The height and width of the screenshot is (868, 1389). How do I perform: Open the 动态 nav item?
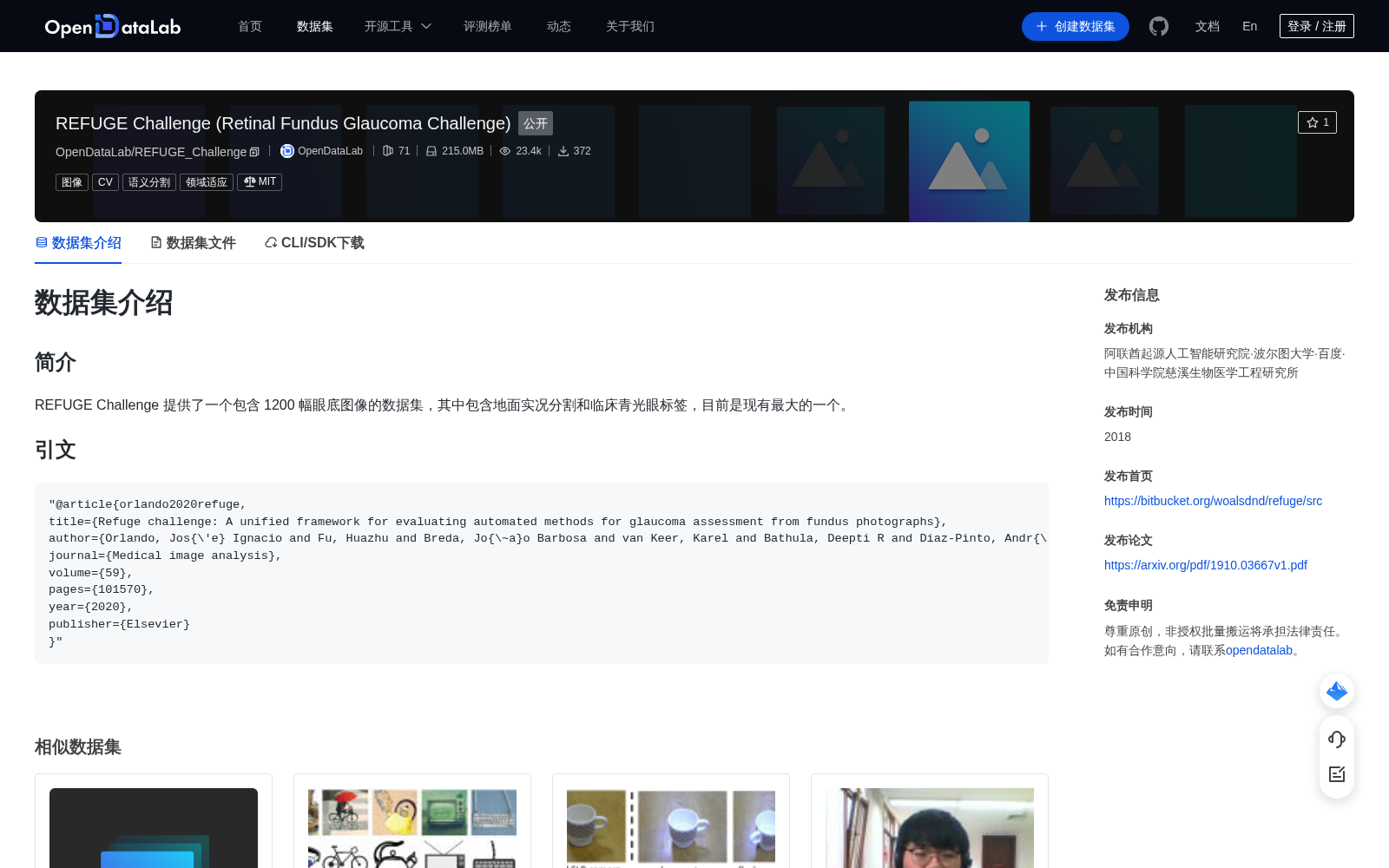(559, 26)
